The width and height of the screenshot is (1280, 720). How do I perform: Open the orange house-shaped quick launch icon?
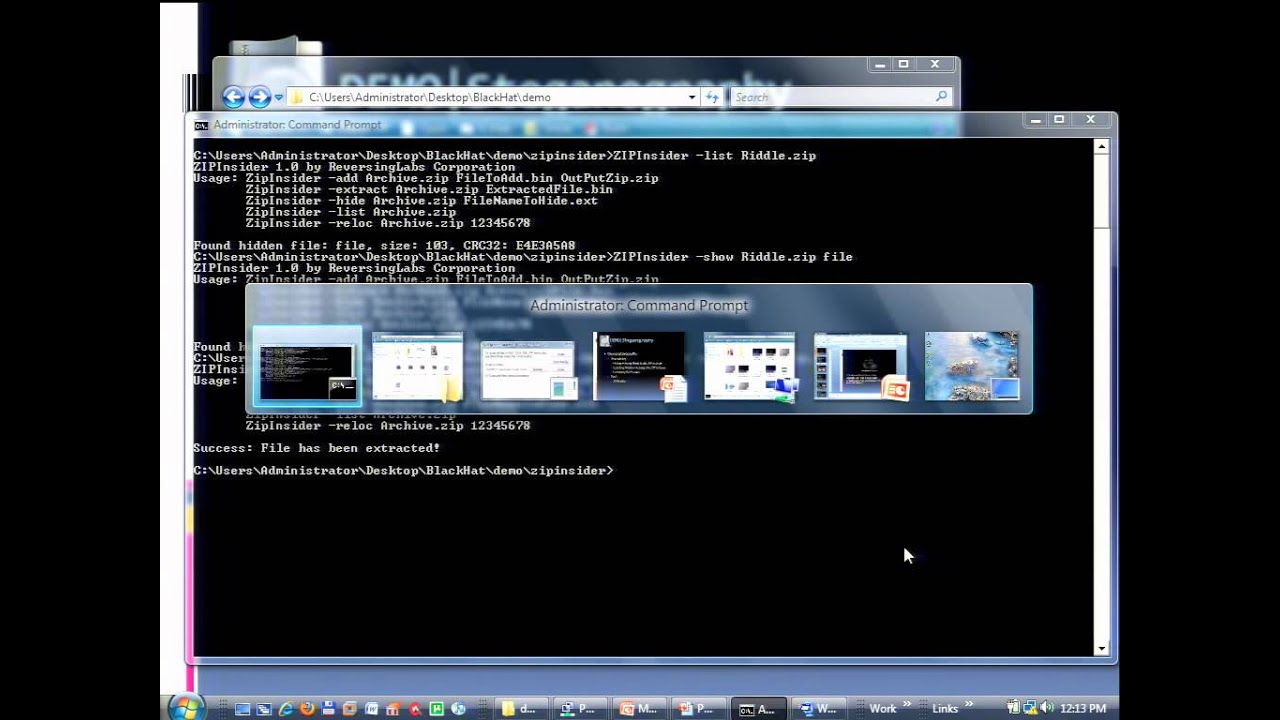tap(392, 709)
